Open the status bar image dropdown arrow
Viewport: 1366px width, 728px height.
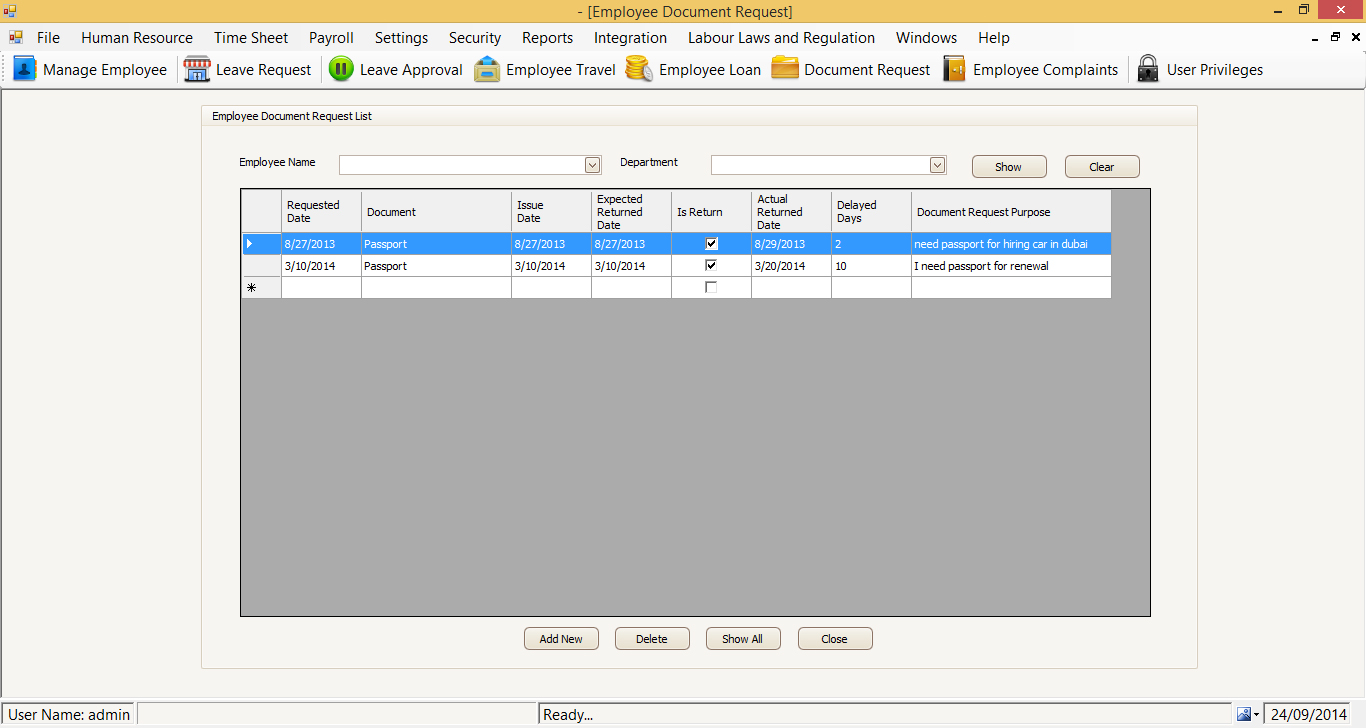tap(1256, 715)
